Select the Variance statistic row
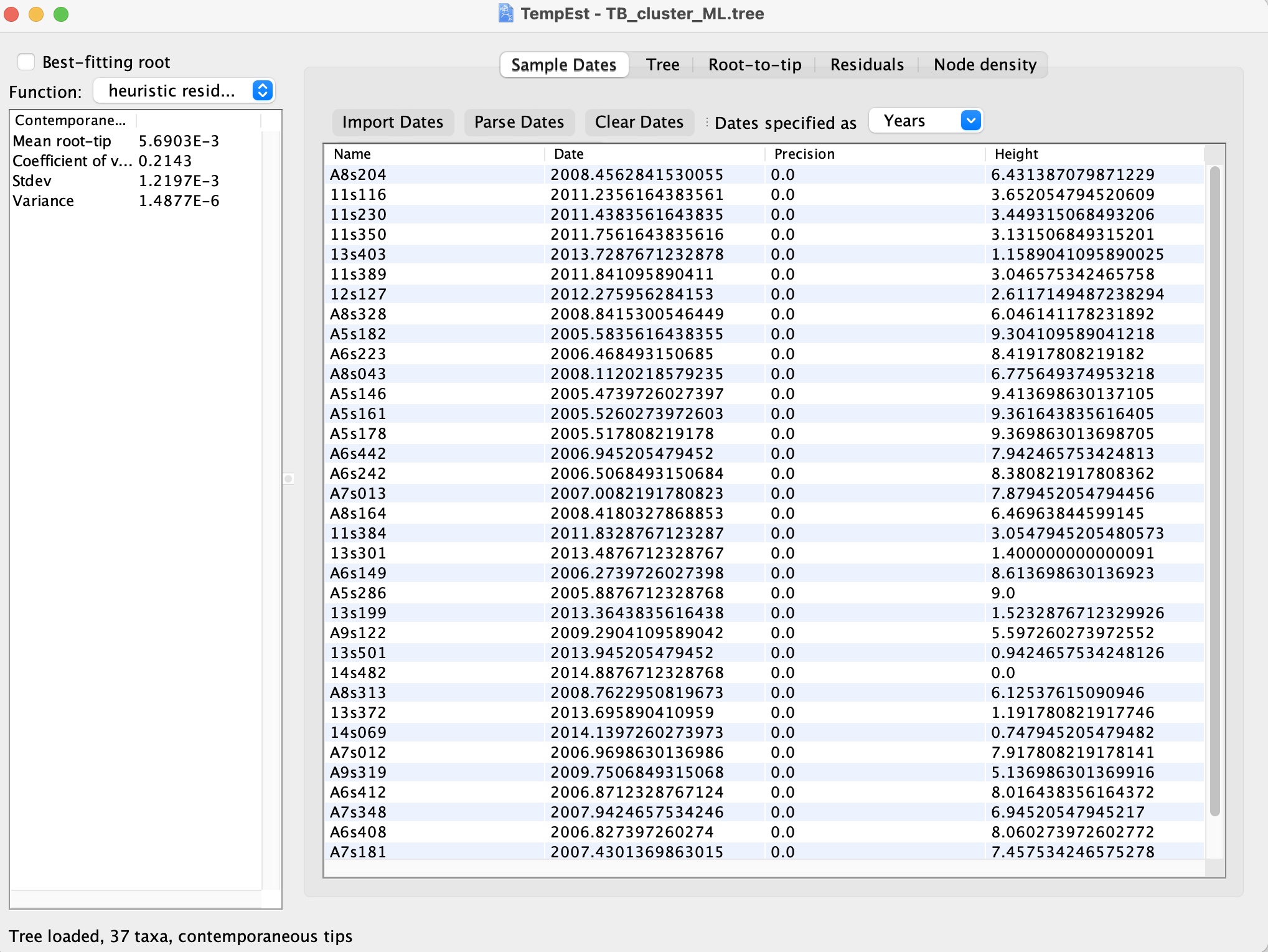 click(136, 200)
